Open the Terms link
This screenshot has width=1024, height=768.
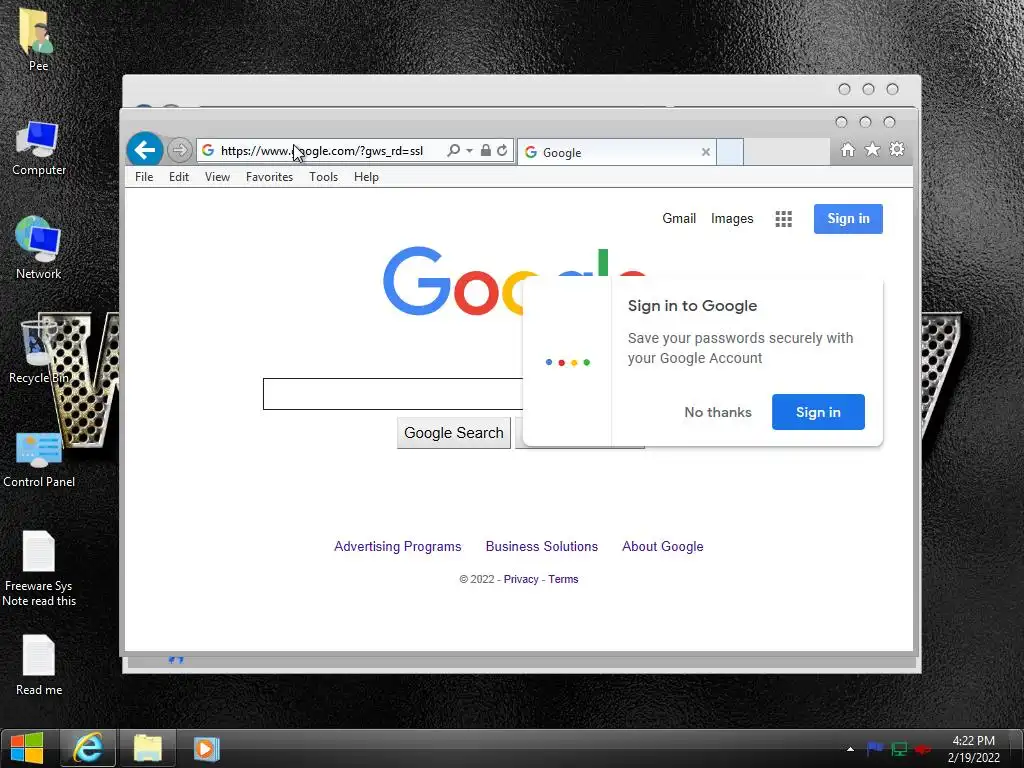point(563,579)
